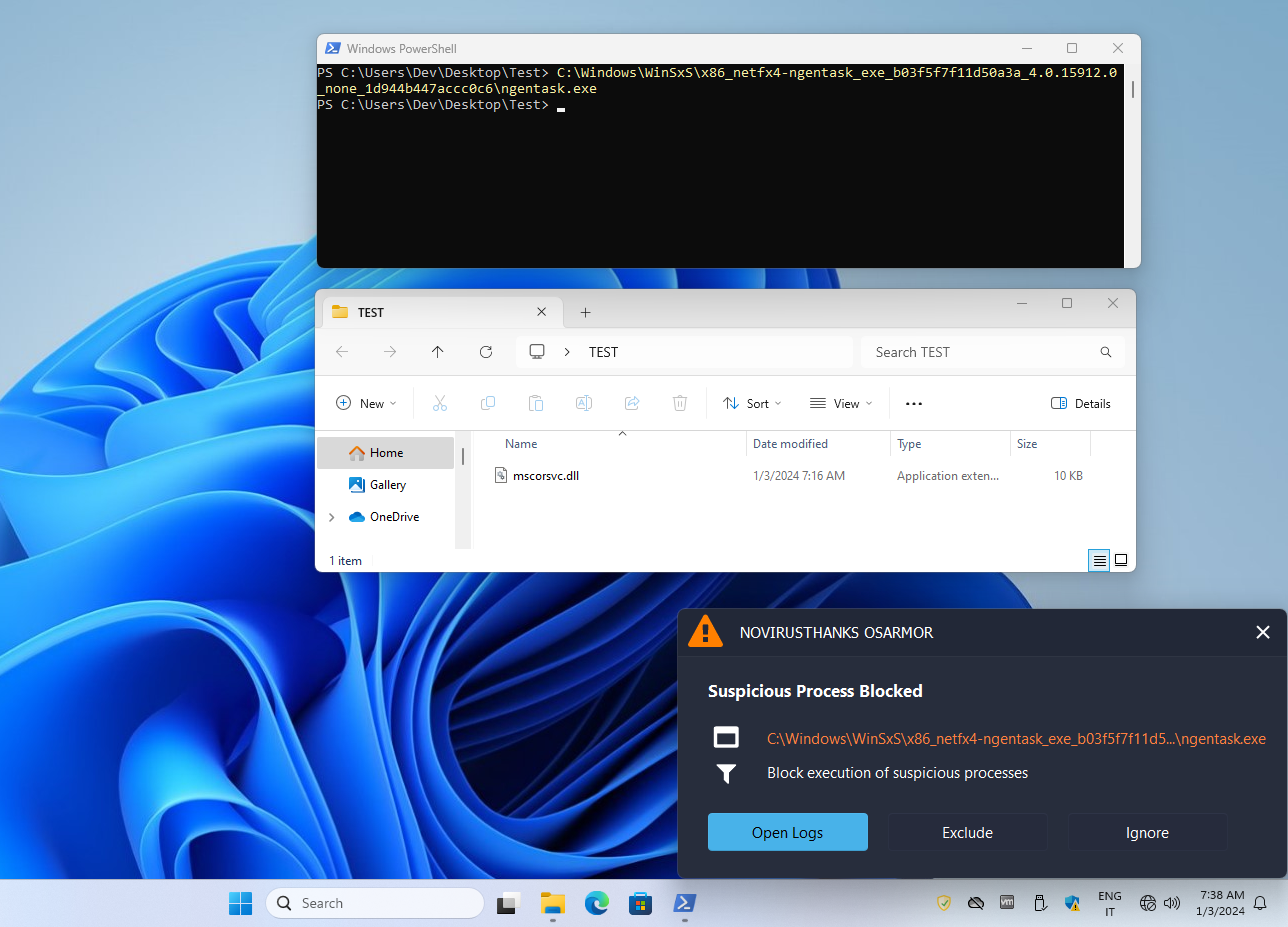Click the Rename icon in Explorer toolbar
This screenshot has width=1288, height=927.
pos(584,403)
